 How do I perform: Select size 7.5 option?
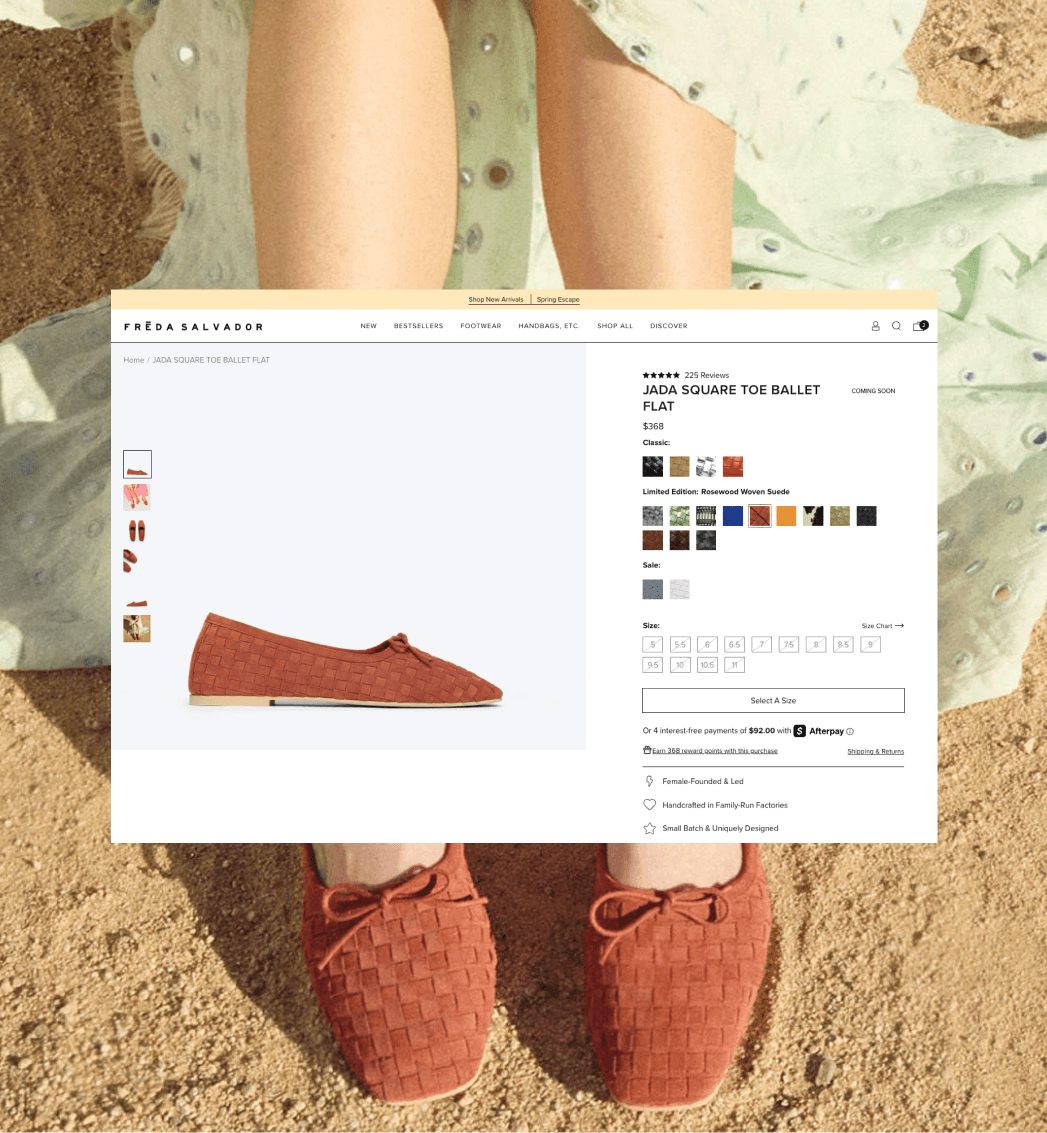788,644
